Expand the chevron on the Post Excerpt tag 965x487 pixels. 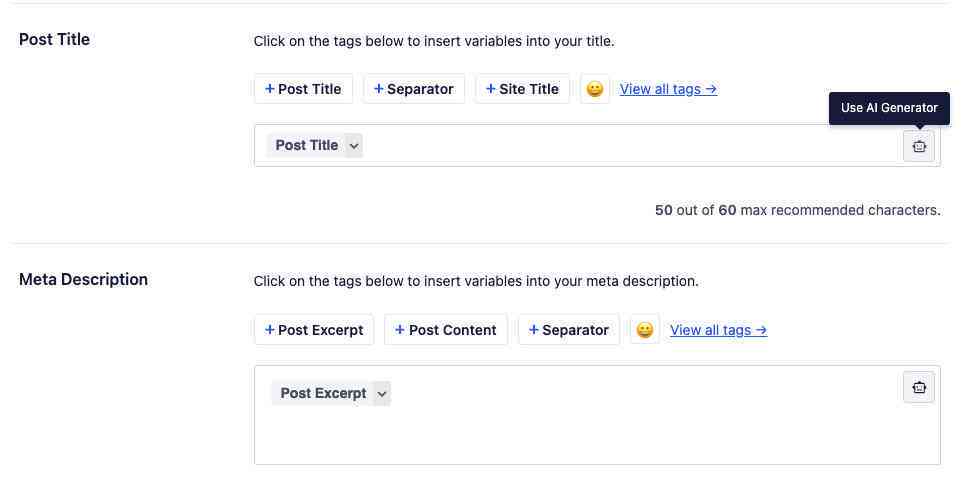(382, 393)
